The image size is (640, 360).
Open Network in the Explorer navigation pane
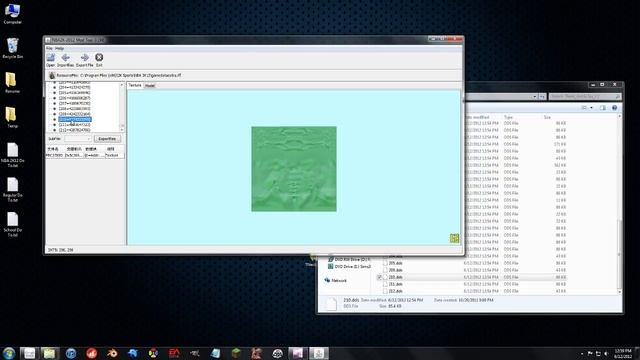point(336,280)
